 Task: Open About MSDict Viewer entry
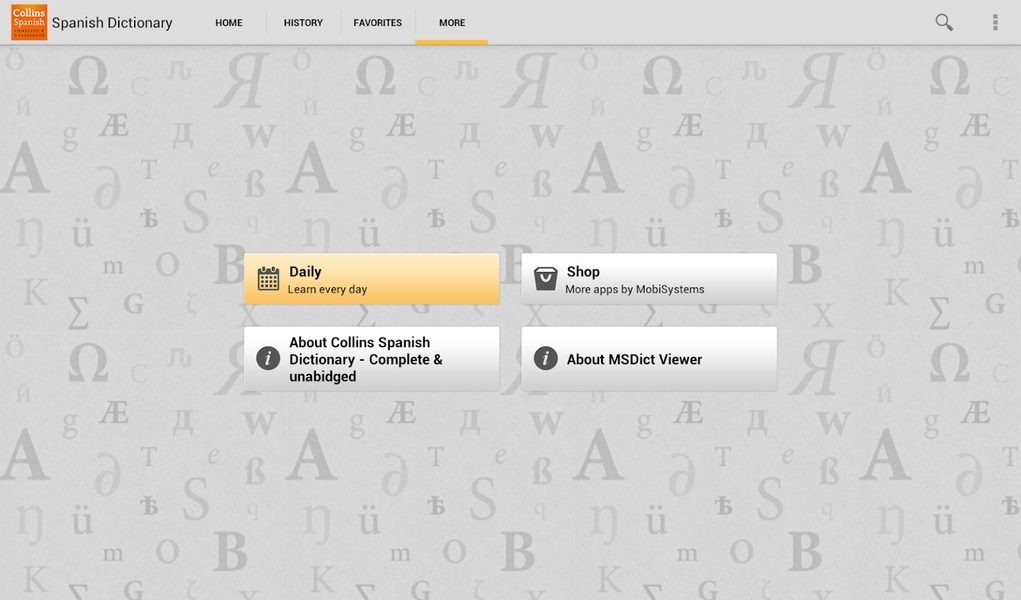coord(649,359)
